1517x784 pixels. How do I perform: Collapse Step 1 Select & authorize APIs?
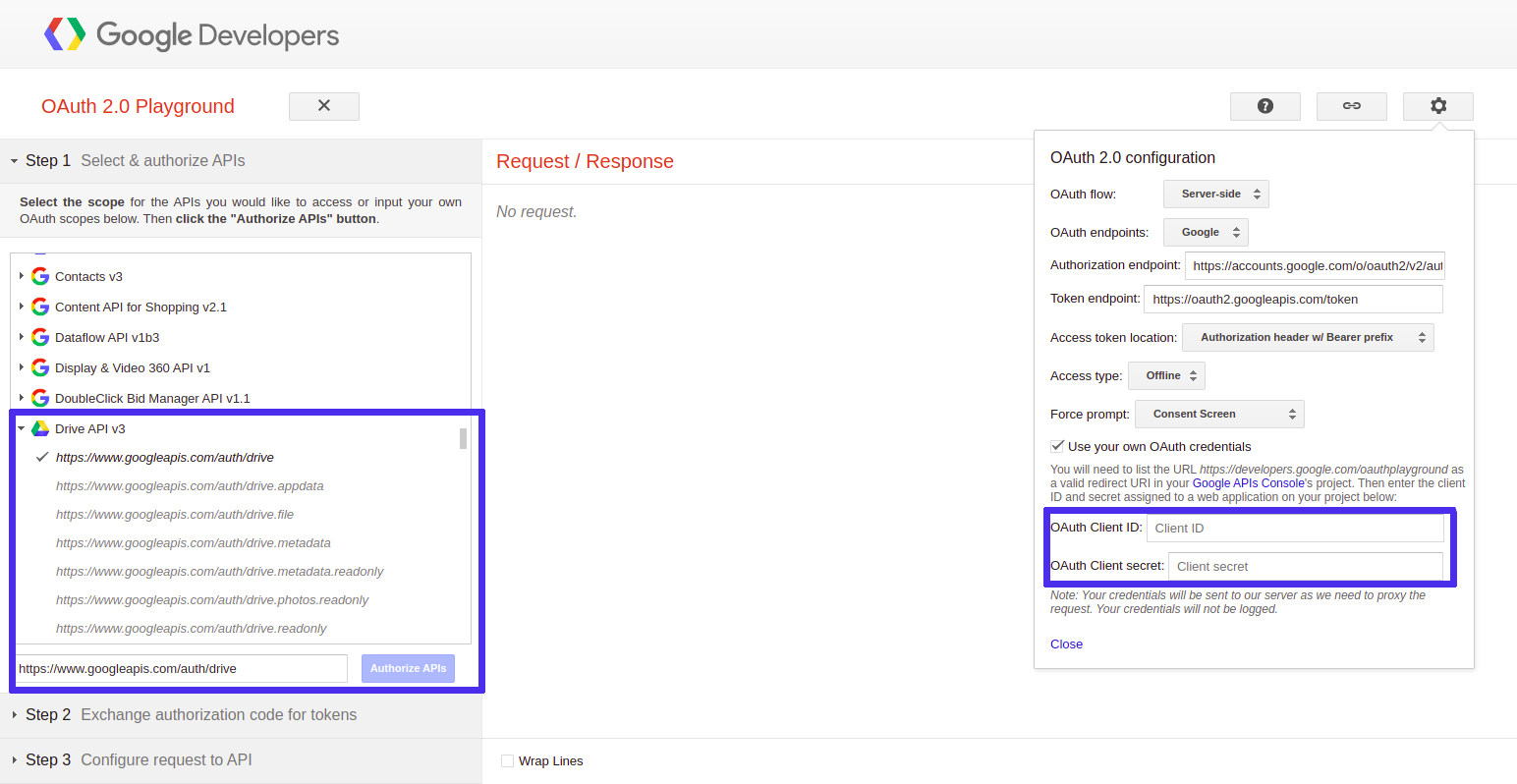[x=241, y=160]
